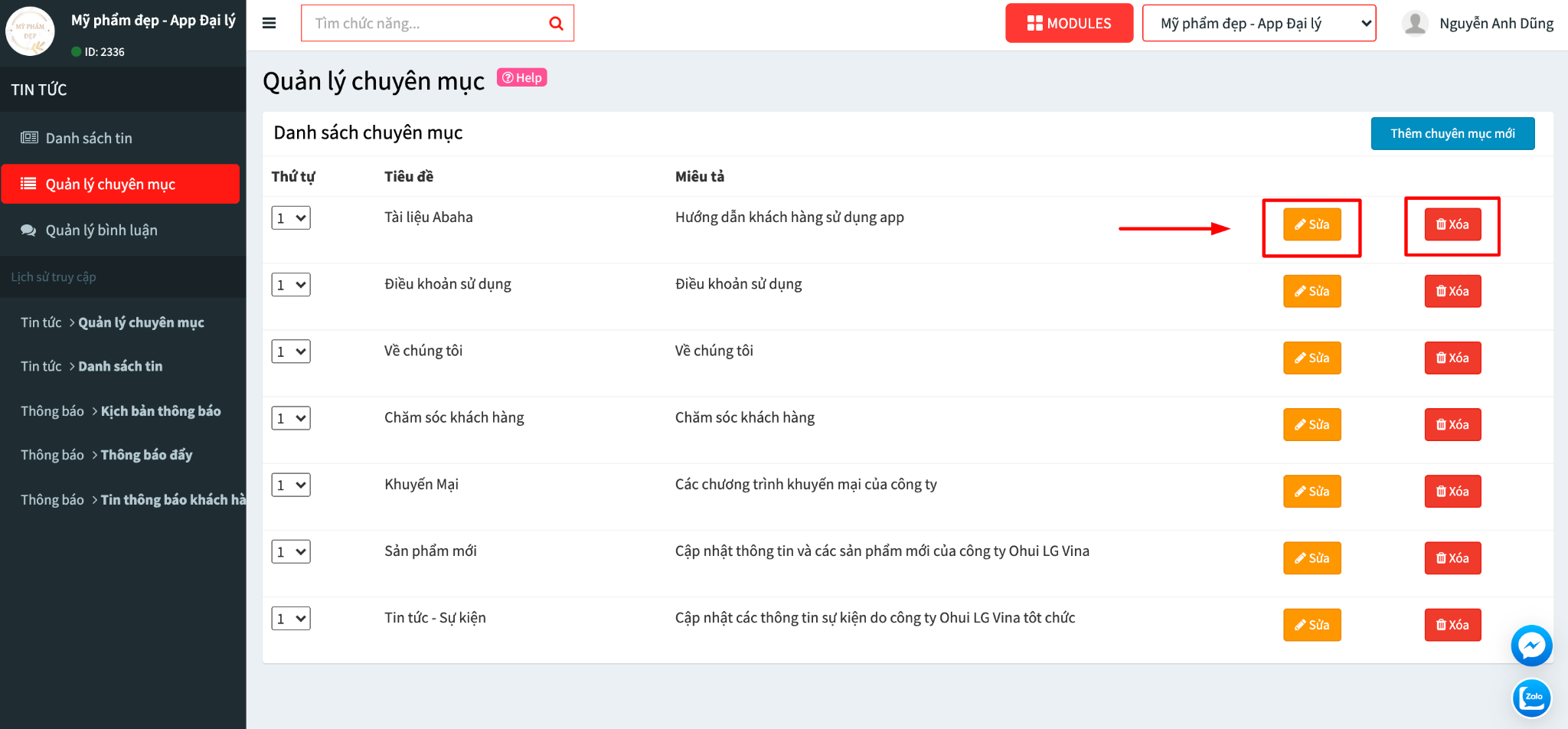Image resolution: width=1568 pixels, height=729 pixels.
Task: Edit the Điều khoản sử dụng category
Action: pyautogui.click(x=1312, y=291)
